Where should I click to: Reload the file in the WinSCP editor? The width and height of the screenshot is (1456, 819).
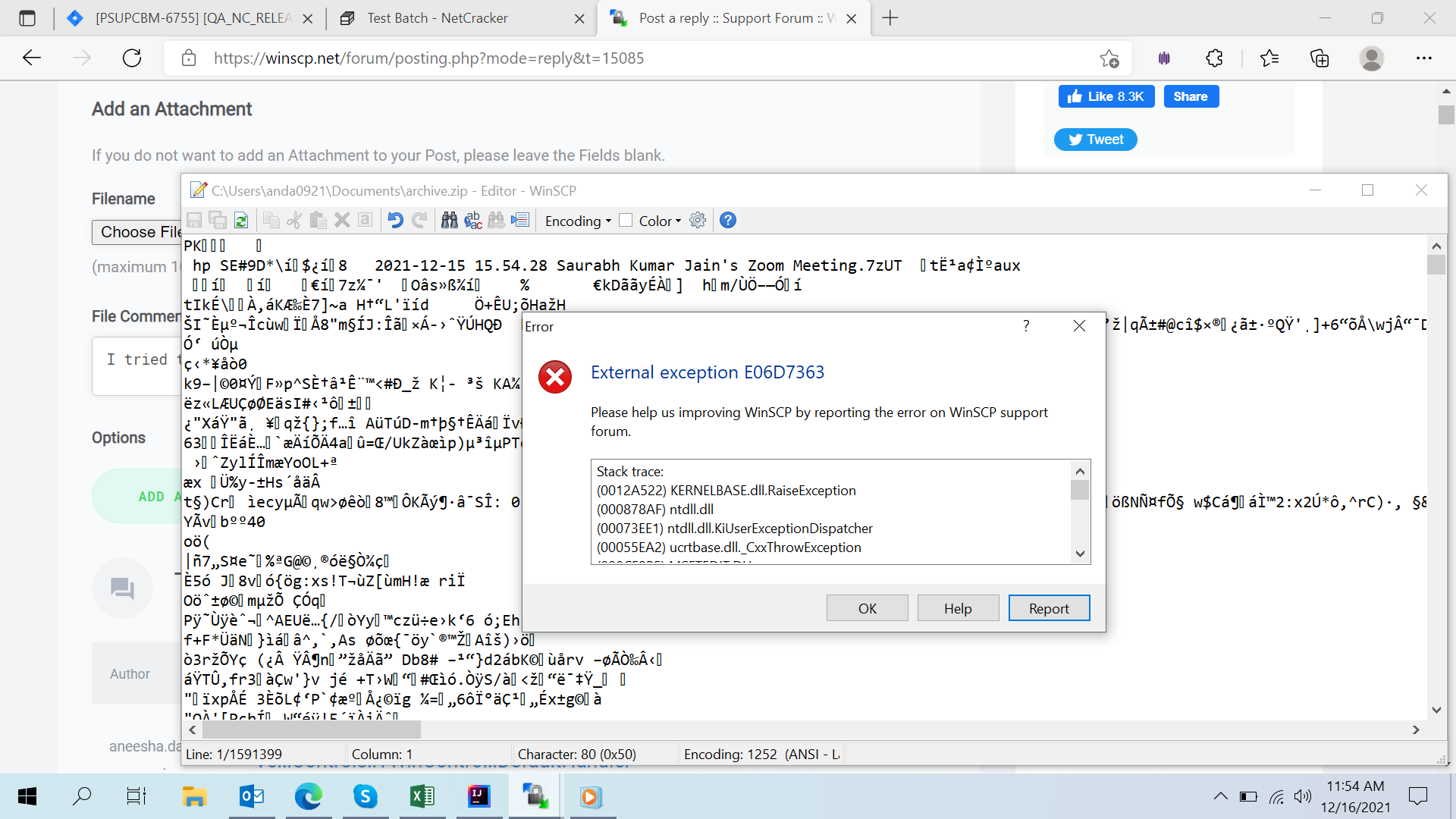(x=241, y=220)
